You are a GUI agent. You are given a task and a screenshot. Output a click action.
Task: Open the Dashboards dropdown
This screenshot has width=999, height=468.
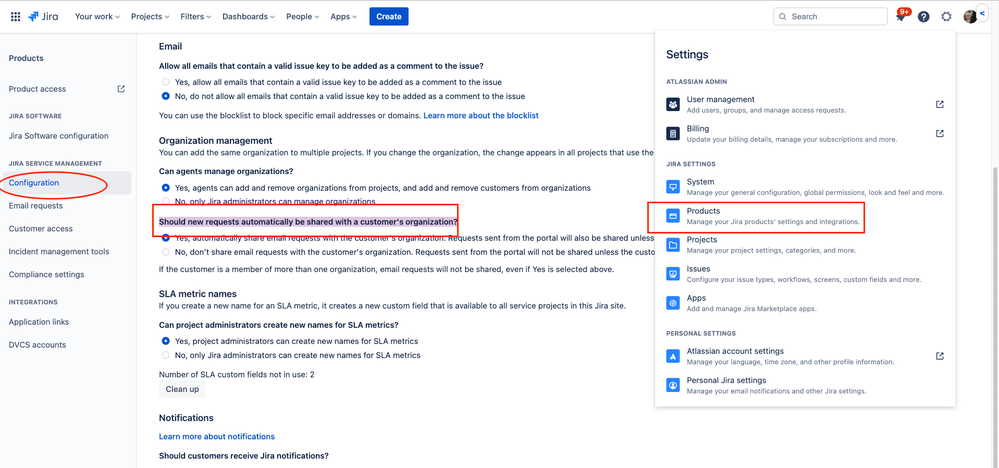248,17
